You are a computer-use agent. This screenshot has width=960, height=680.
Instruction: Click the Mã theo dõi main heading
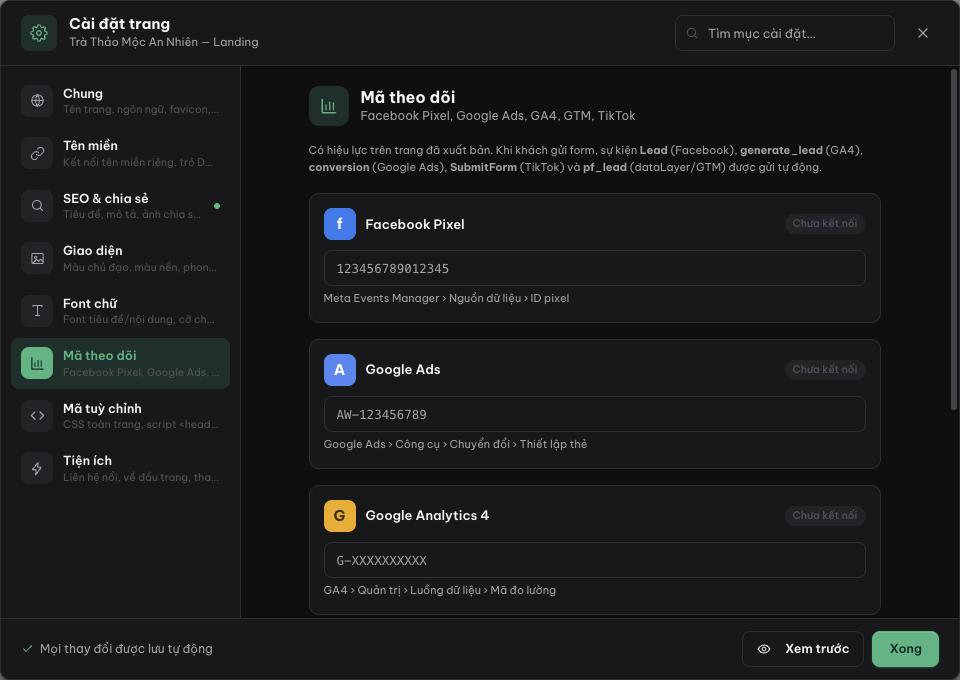408,97
